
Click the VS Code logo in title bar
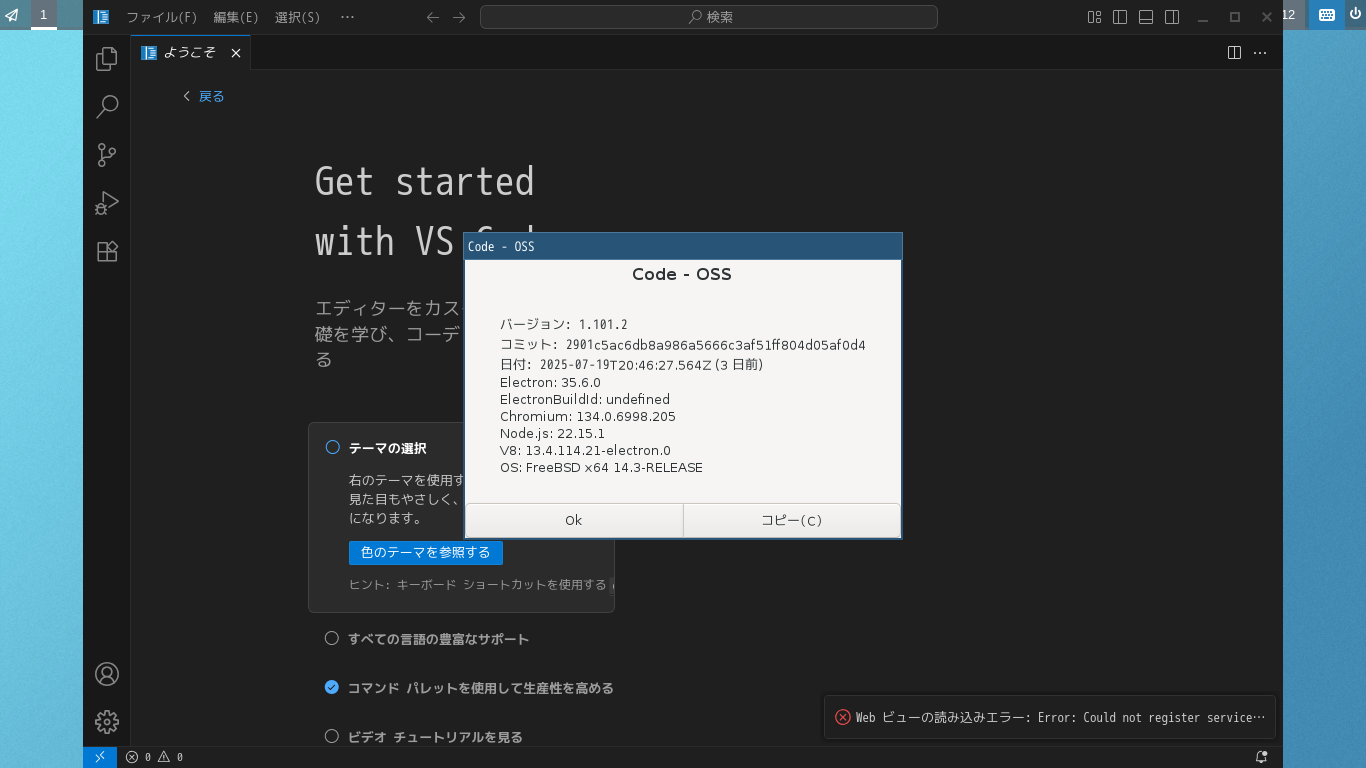(x=101, y=17)
